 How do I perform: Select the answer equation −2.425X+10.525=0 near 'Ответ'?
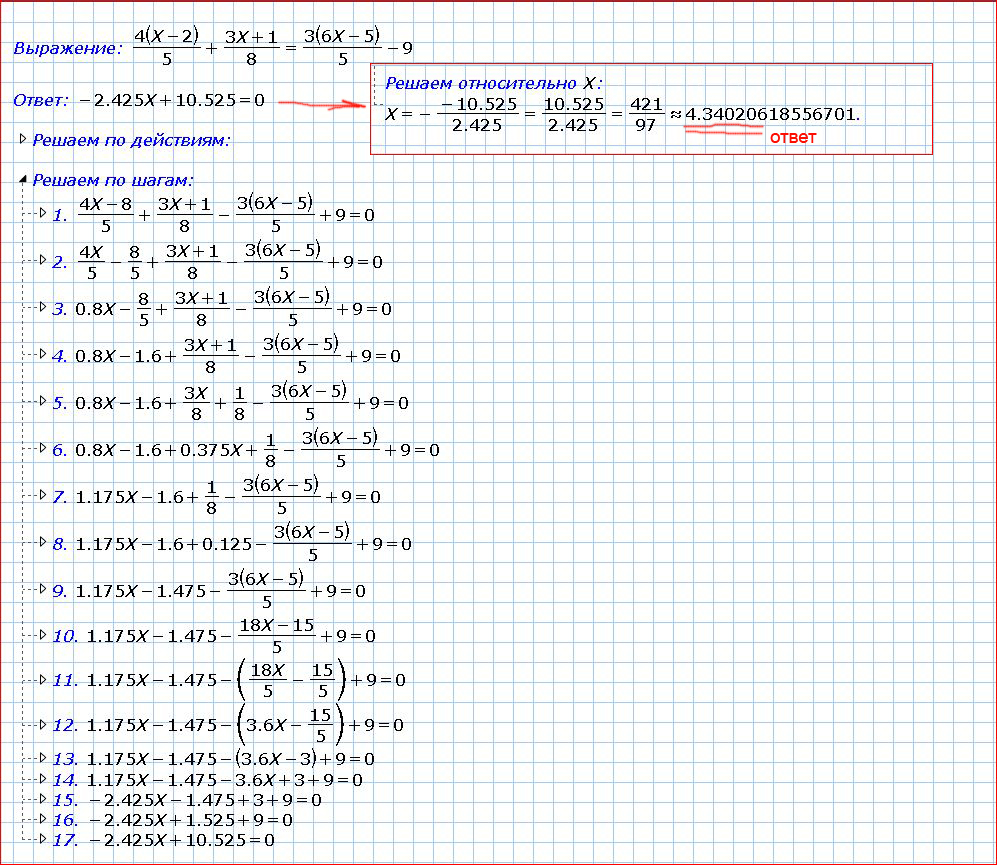pyautogui.click(x=172, y=100)
